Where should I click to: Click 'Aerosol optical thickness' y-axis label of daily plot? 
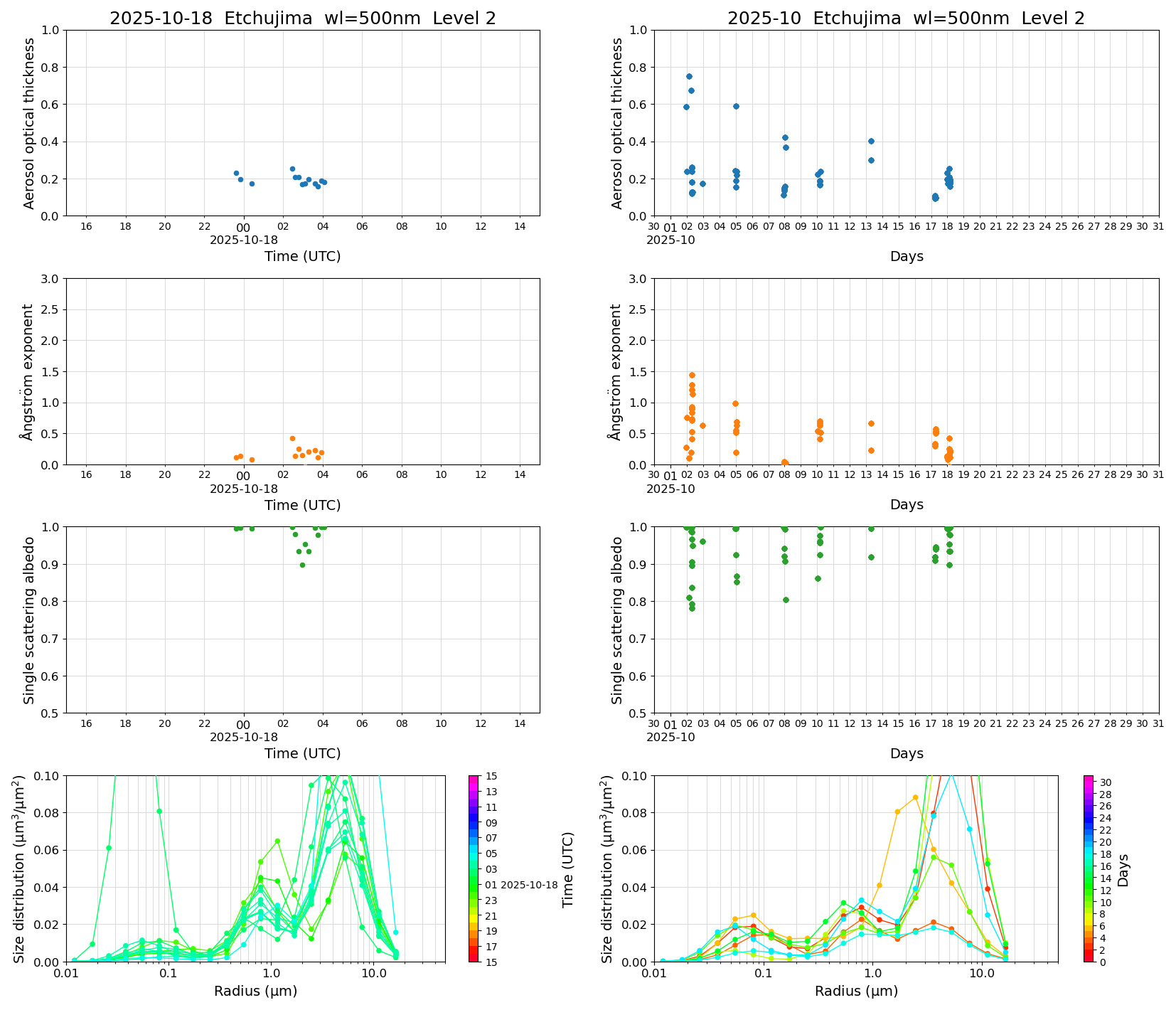[29, 123]
